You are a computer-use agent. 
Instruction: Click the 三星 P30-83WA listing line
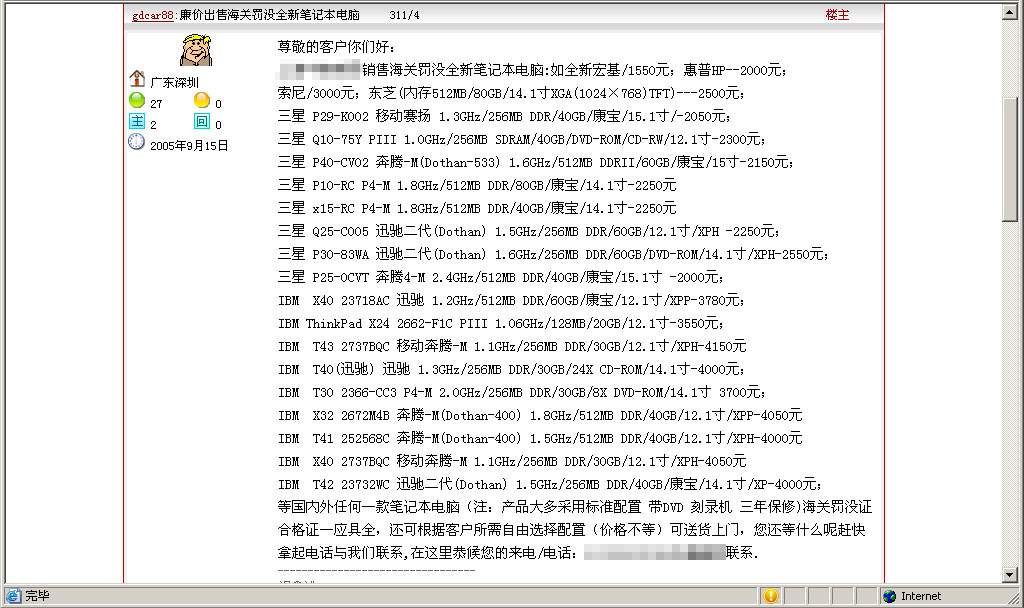pos(553,254)
